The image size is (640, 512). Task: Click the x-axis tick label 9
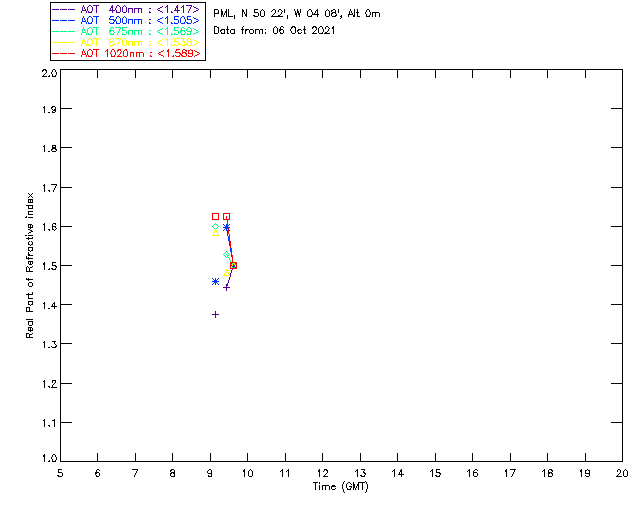click(210, 473)
